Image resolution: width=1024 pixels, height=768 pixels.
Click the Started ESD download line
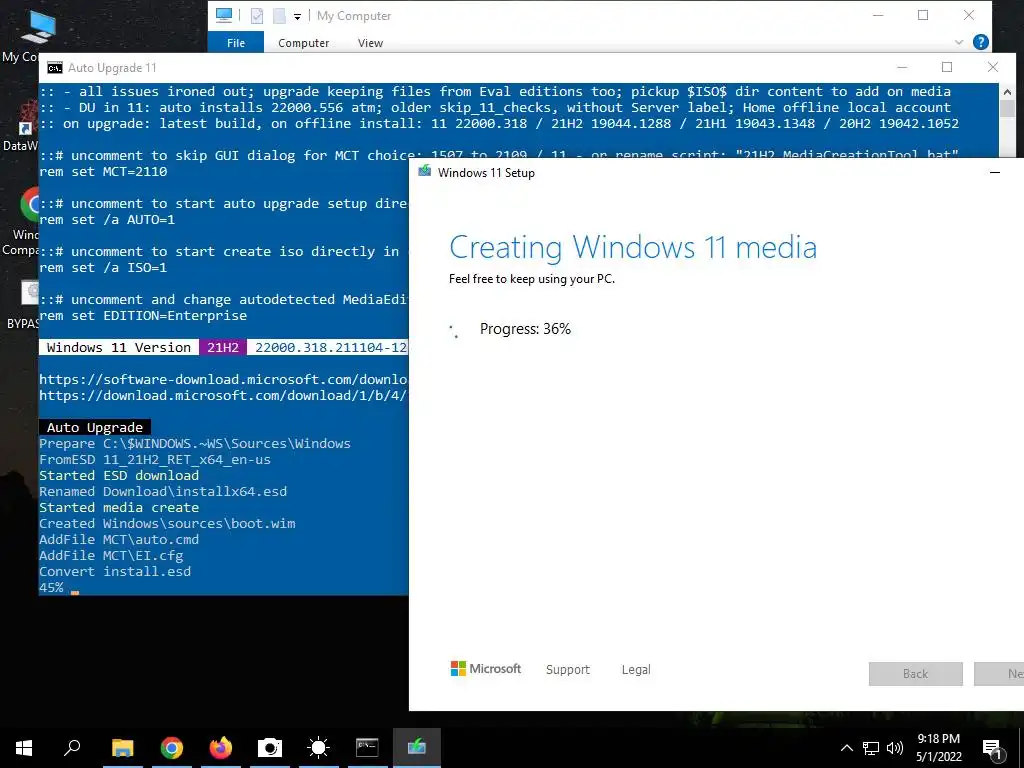(x=119, y=475)
